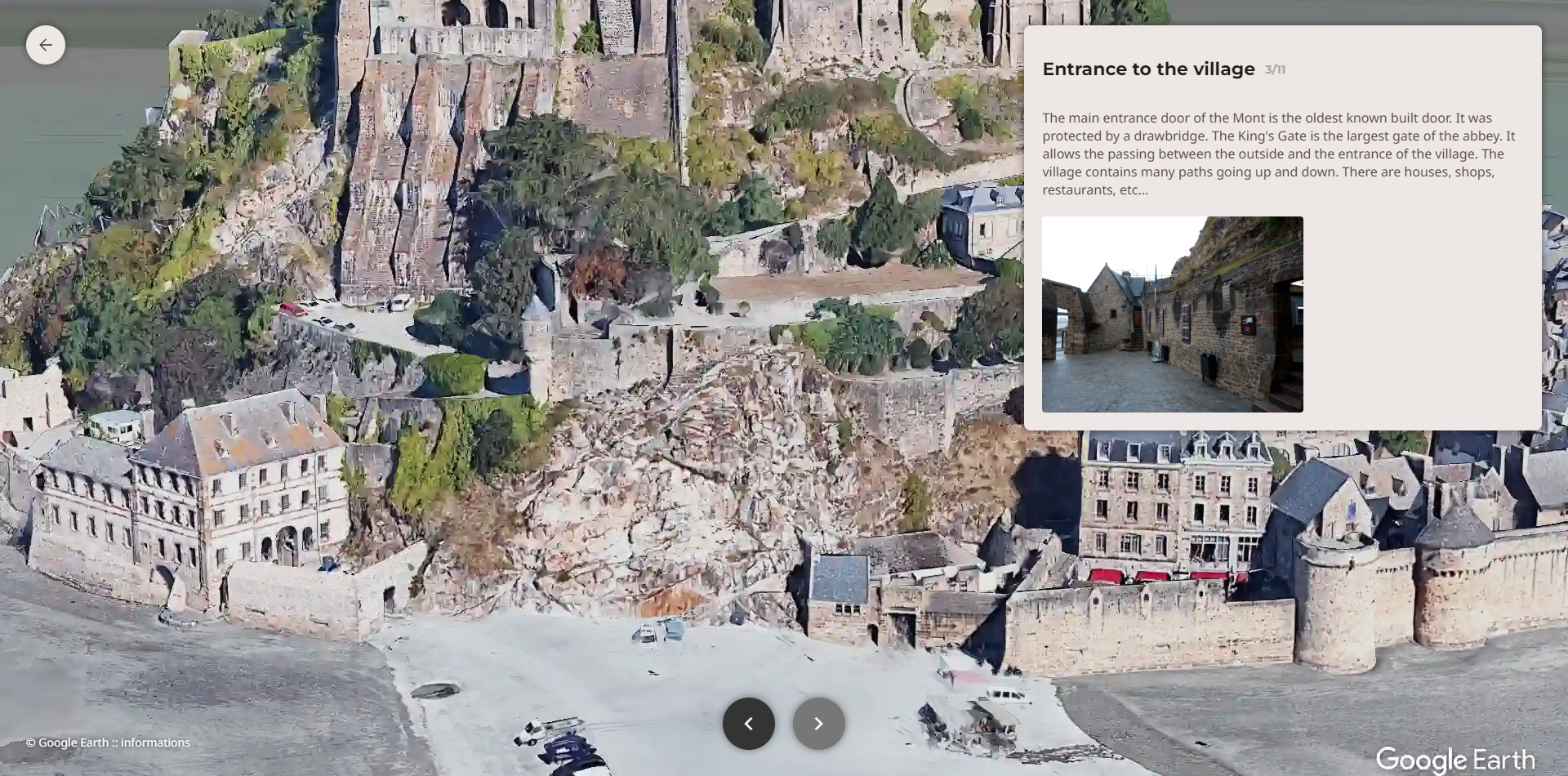Open the Google Earth informations attribution link
The width and height of the screenshot is (1568, 776).
[108, 743]
